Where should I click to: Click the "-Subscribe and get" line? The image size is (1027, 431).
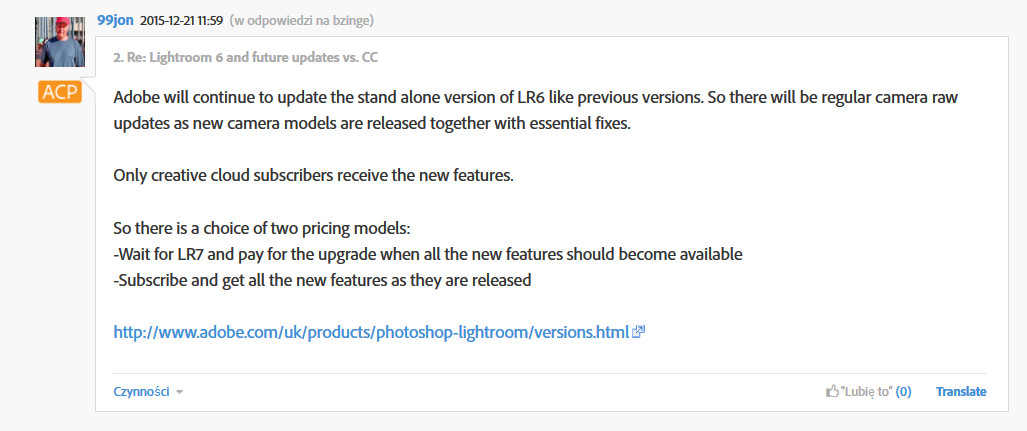[x=322, y=280]
